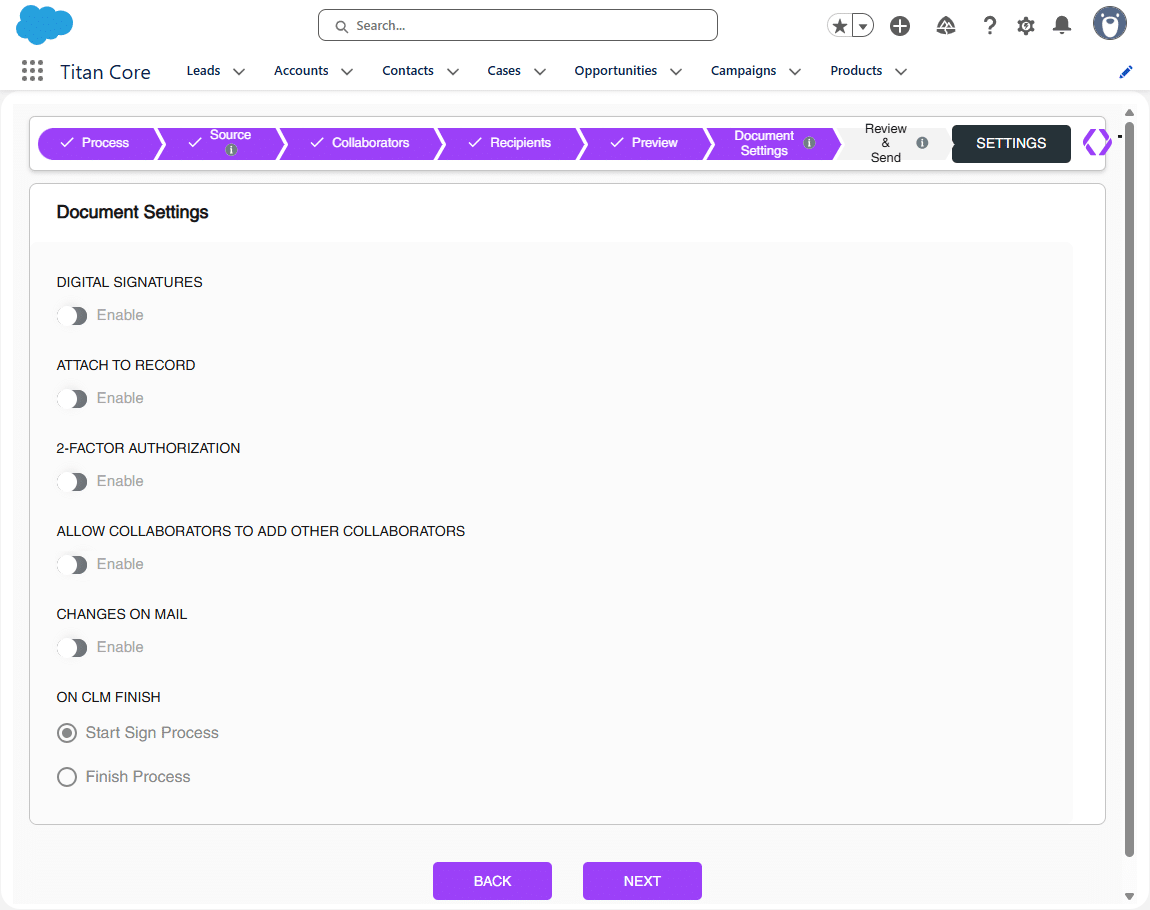Toggle 2-Factor Authorization on
The height and width of the screenshot is (910, 1150).
click(x=71, y=481)
